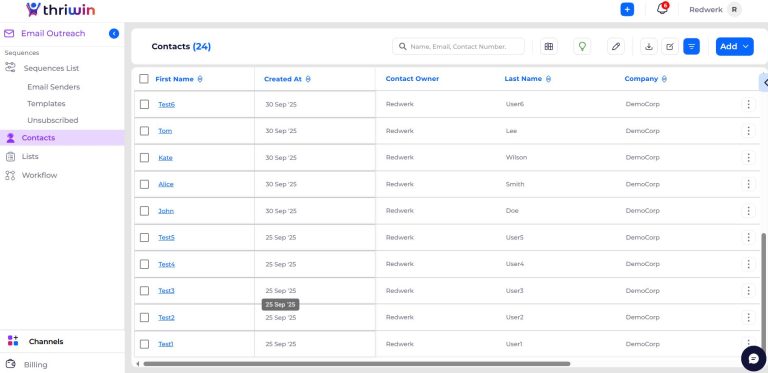Open row options for Test4
Image resolution: width=768 pixels, height=373 pixels.
[748, 264]
